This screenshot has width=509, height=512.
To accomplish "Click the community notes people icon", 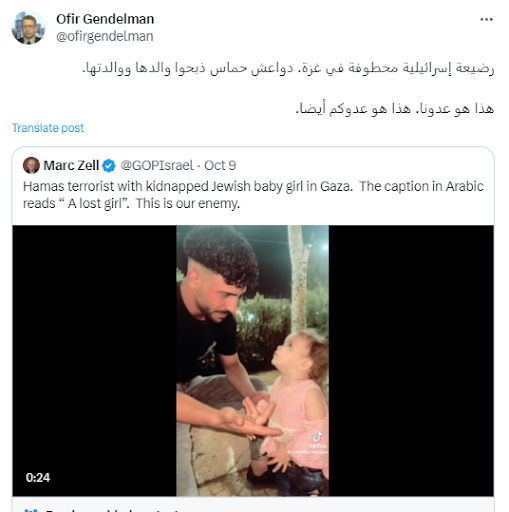I will click(30, 510).
